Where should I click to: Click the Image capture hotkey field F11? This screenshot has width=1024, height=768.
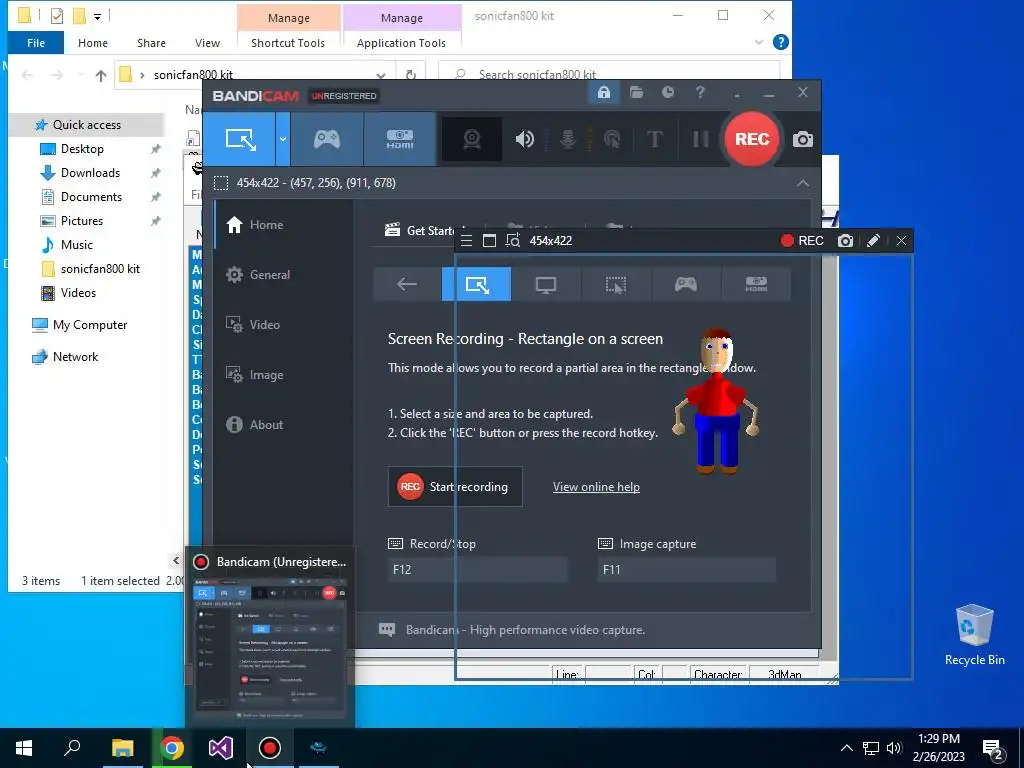686,569
